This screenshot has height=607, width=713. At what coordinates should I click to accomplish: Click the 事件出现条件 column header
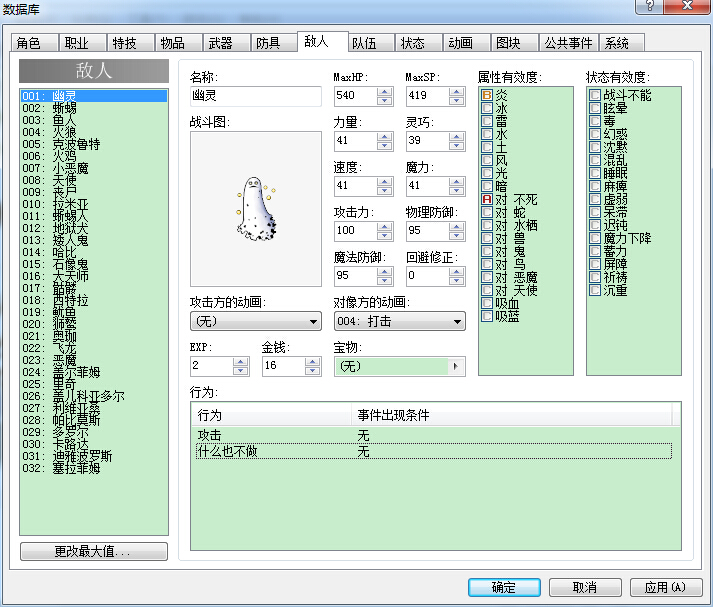[x=512, y=415]
